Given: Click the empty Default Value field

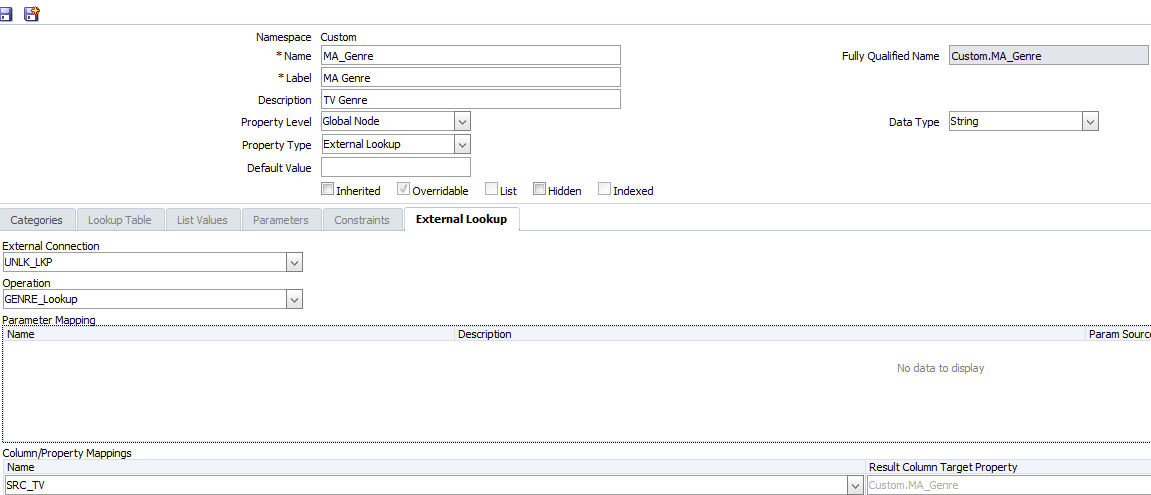Looking at the screenshot, I should click(x=395, y=168).
